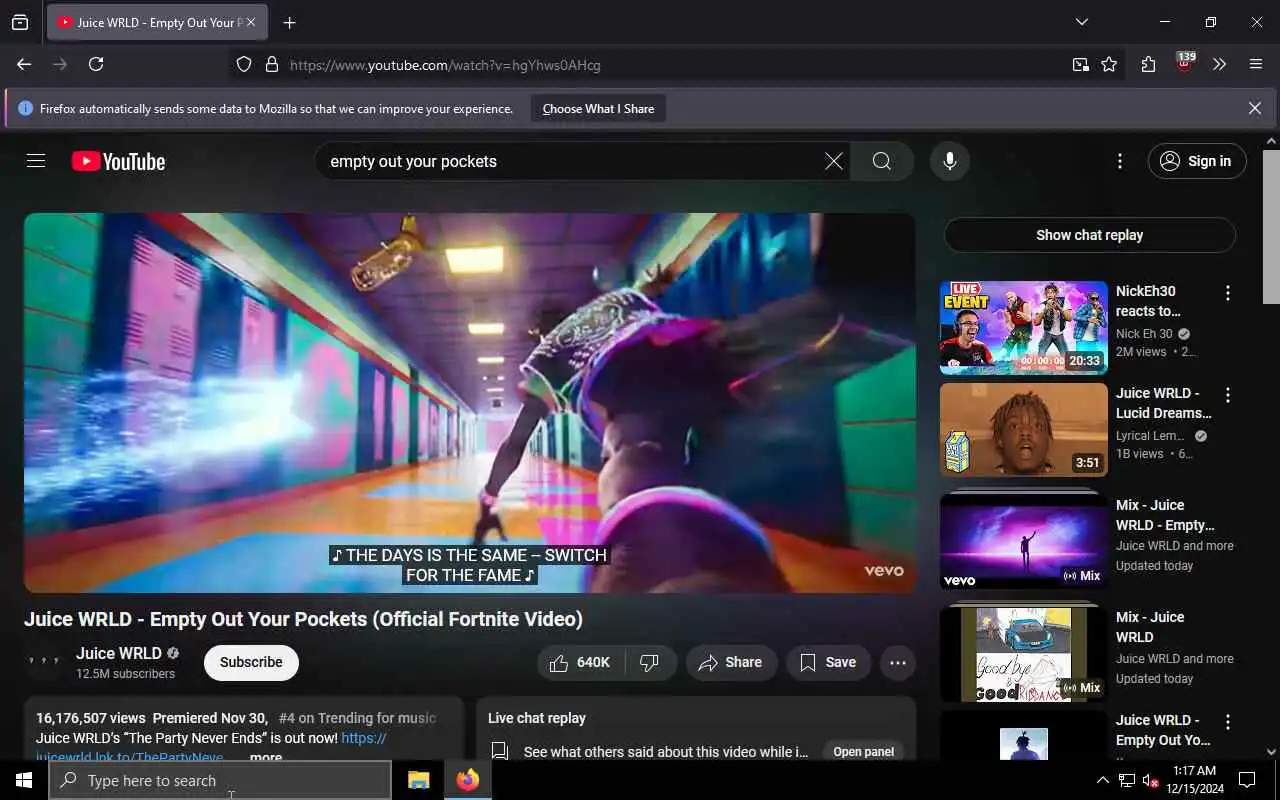Show the chat replay panel

tap(1089, 235)
